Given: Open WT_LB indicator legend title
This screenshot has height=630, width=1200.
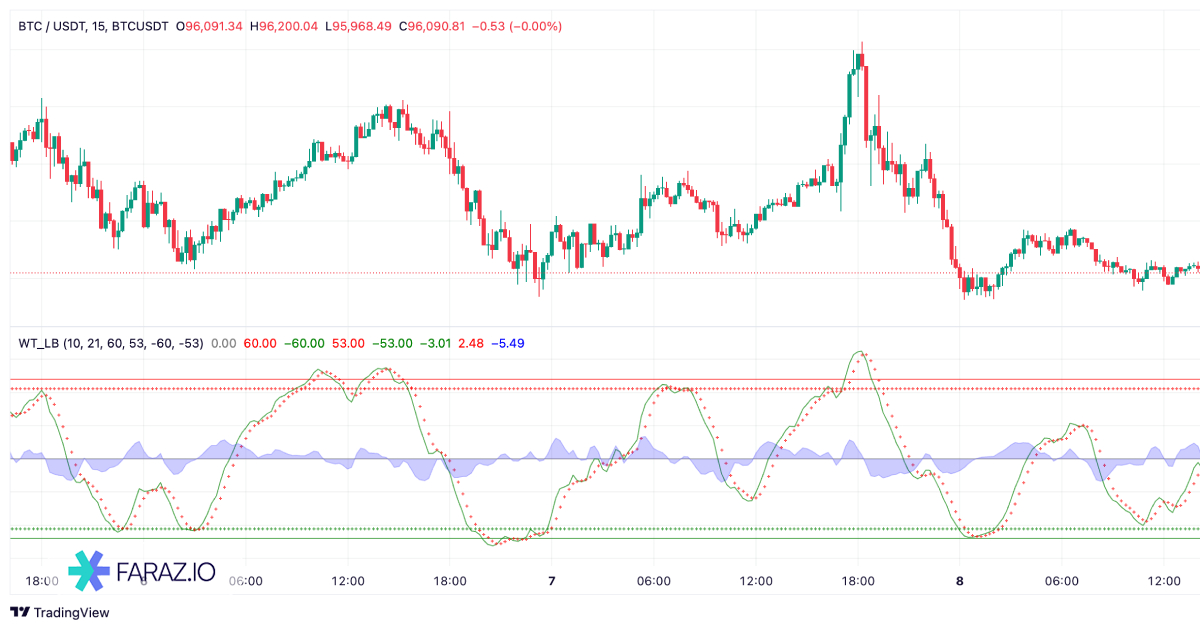Looking at the screenshot, I should click(x=110, y=343).
